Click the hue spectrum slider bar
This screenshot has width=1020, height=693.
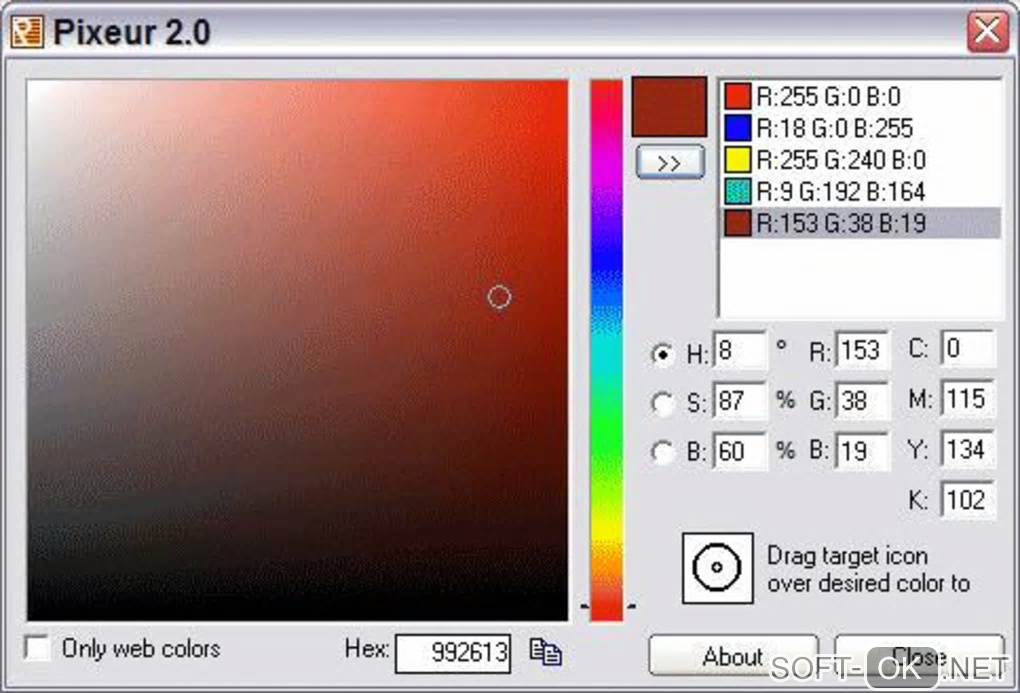click(x=606, y=350)
